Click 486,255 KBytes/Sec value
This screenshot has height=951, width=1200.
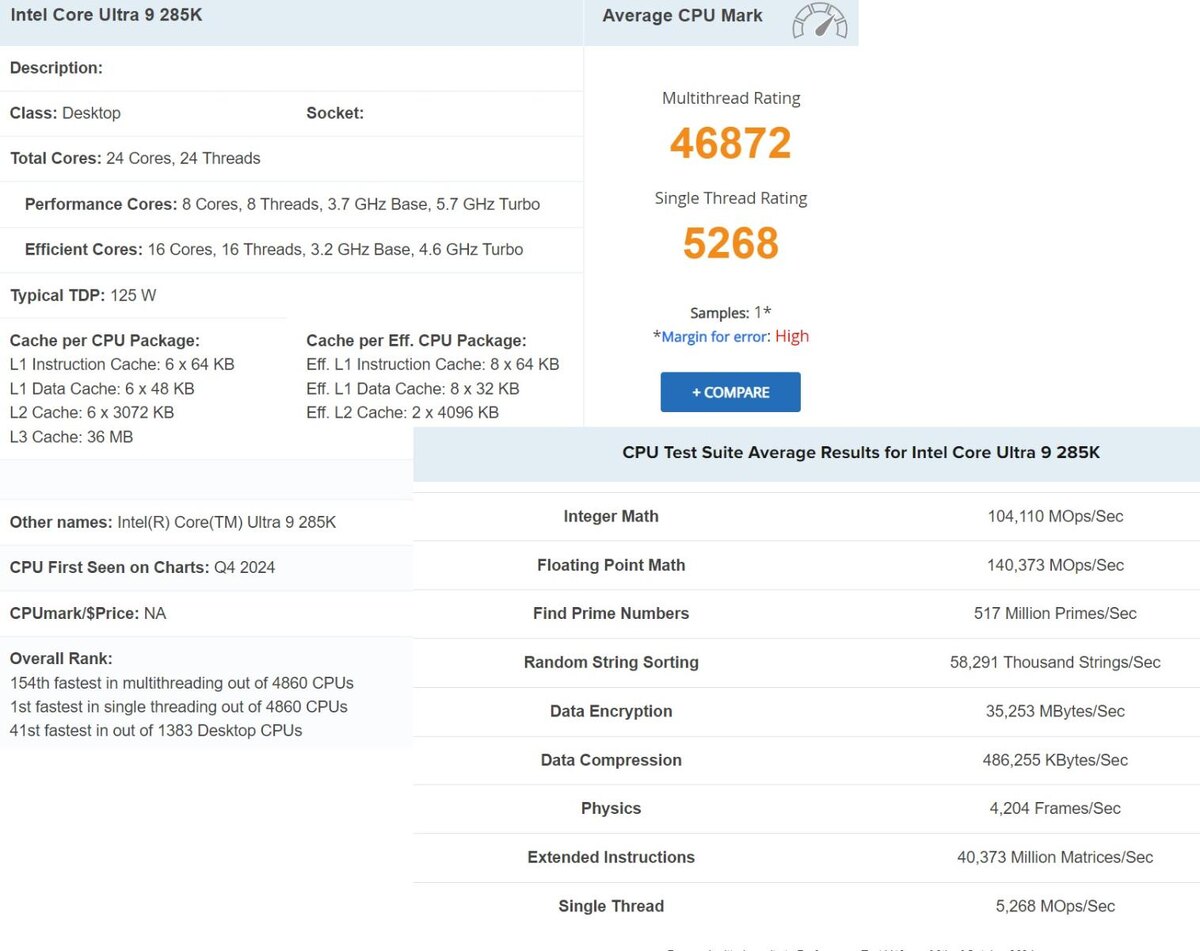[1055, 760]
